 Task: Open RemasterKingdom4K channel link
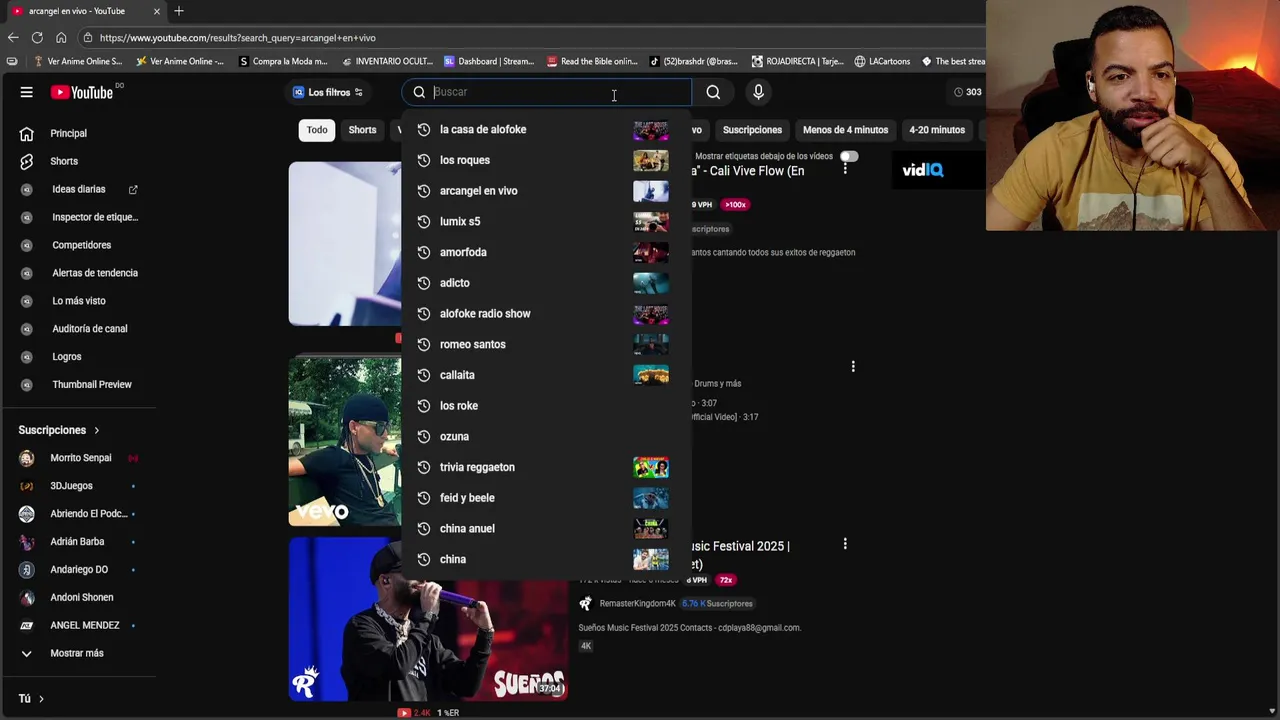point(636,604)
